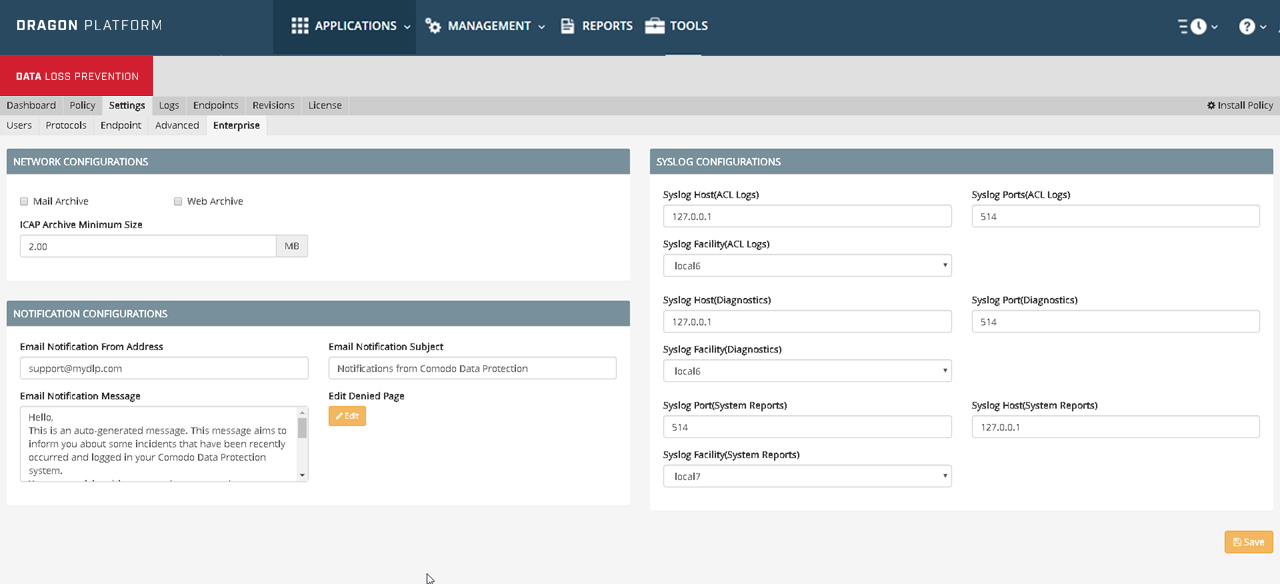Click the Edit denied page button
The height and width of the screenshot is (584, 1280).
tap(347, 416)
